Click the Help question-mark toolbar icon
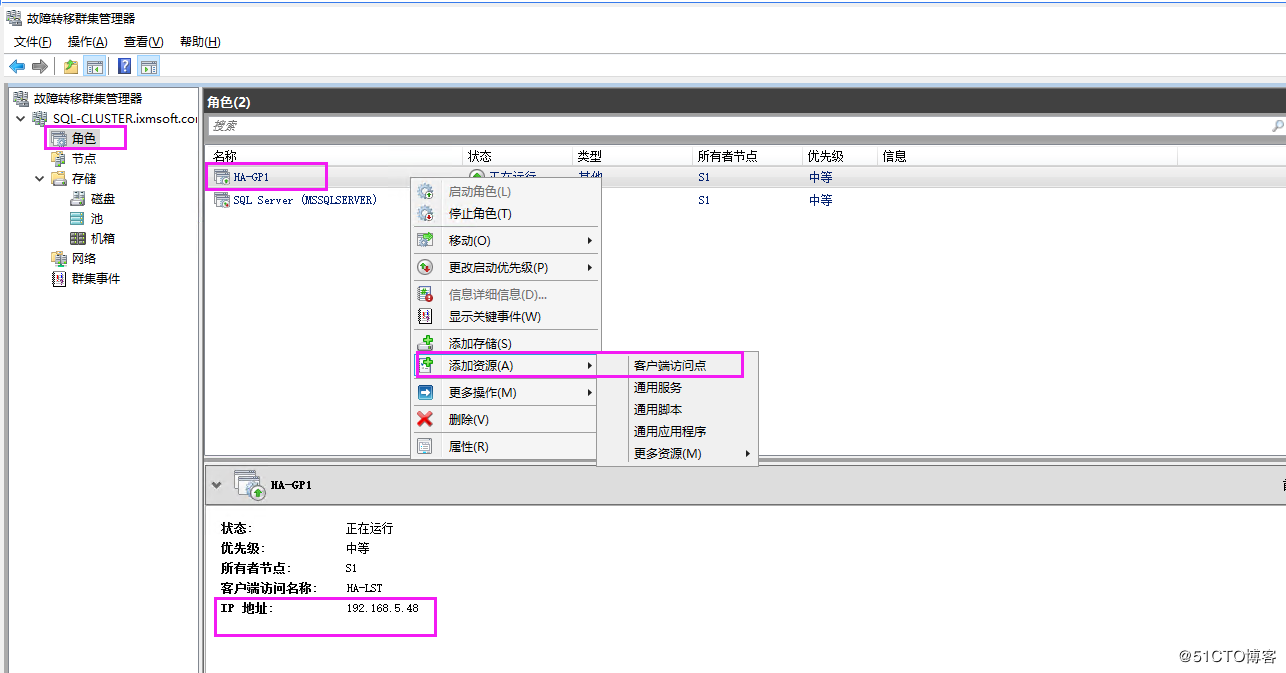 (123, 66)
